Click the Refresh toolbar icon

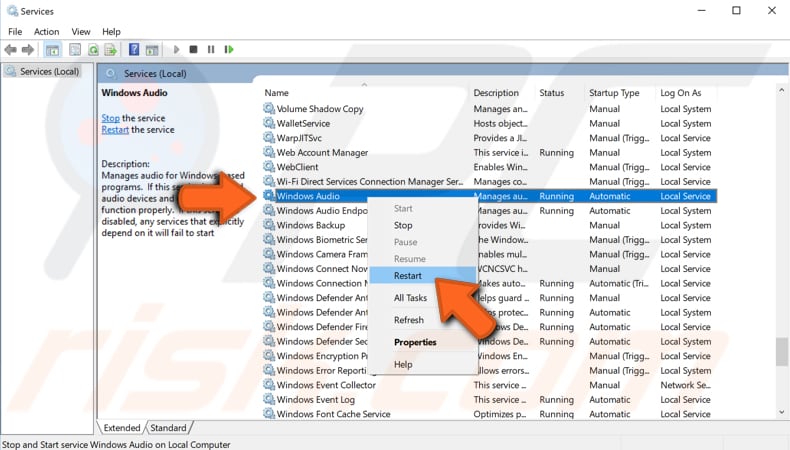(93, 49)
